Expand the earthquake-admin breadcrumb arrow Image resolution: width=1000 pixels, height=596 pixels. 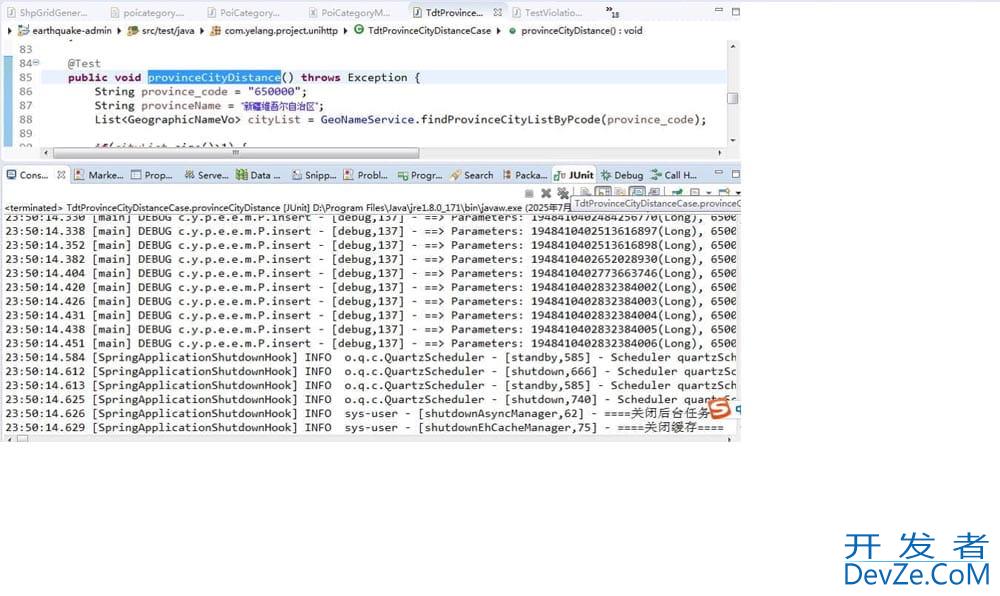[x=10, y=31]
